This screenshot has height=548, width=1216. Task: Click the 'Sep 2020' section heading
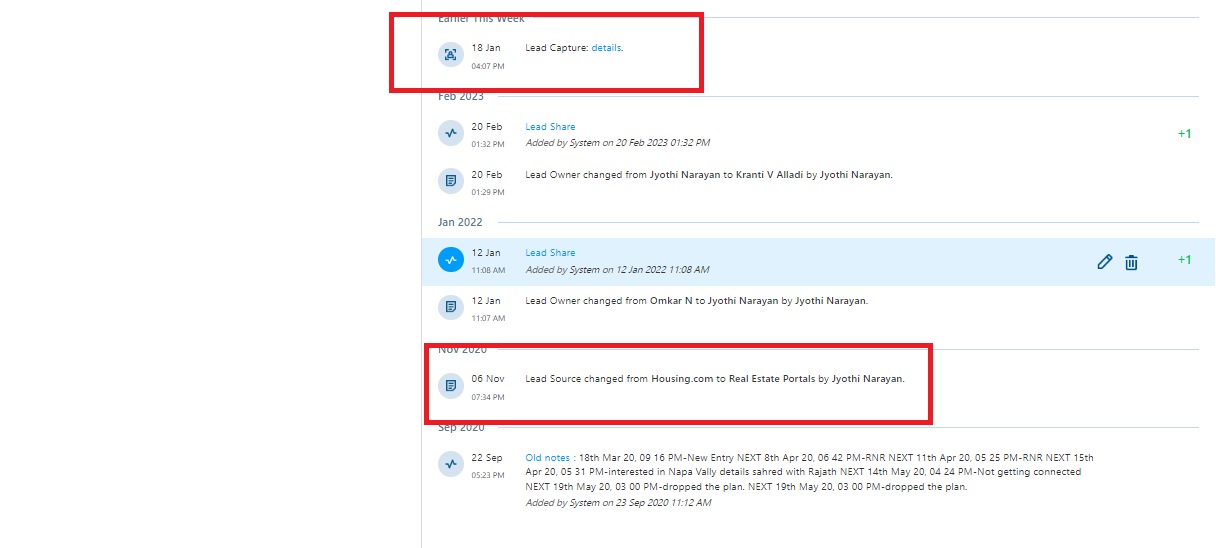pyautogui.click(x=461, y=428)
